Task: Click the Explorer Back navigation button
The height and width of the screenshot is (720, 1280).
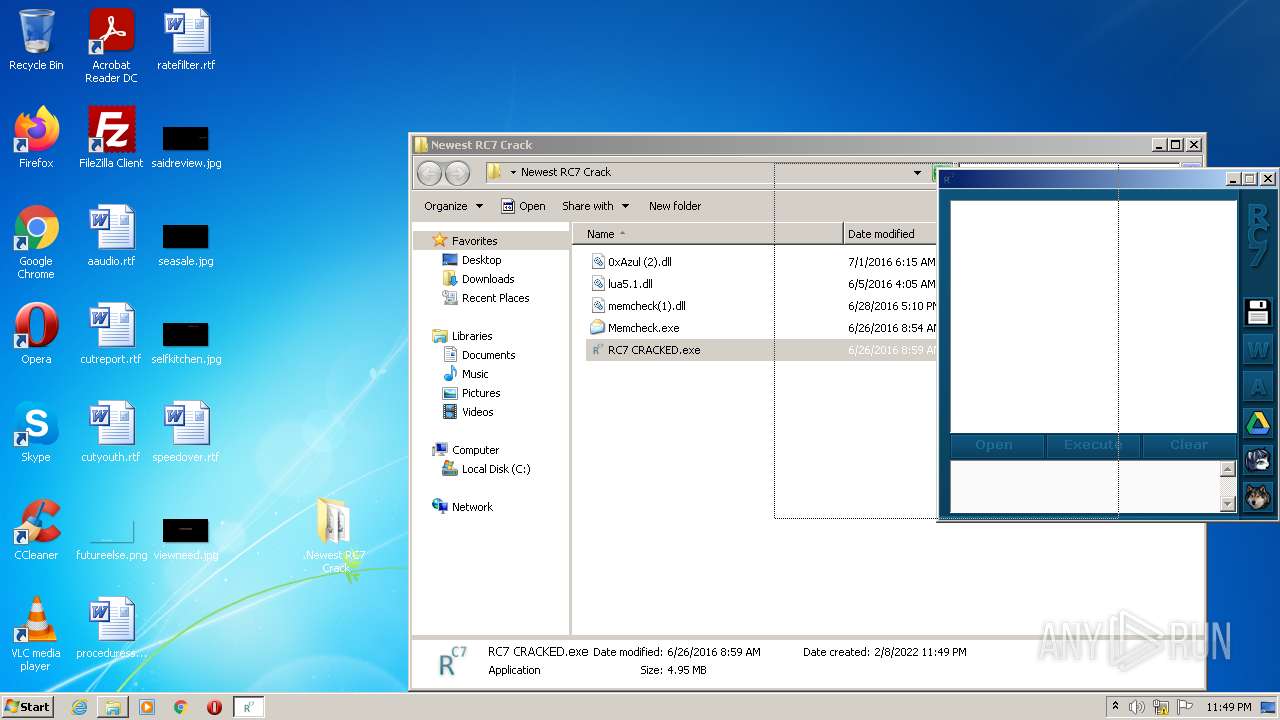Action: [x=429, y=173]
